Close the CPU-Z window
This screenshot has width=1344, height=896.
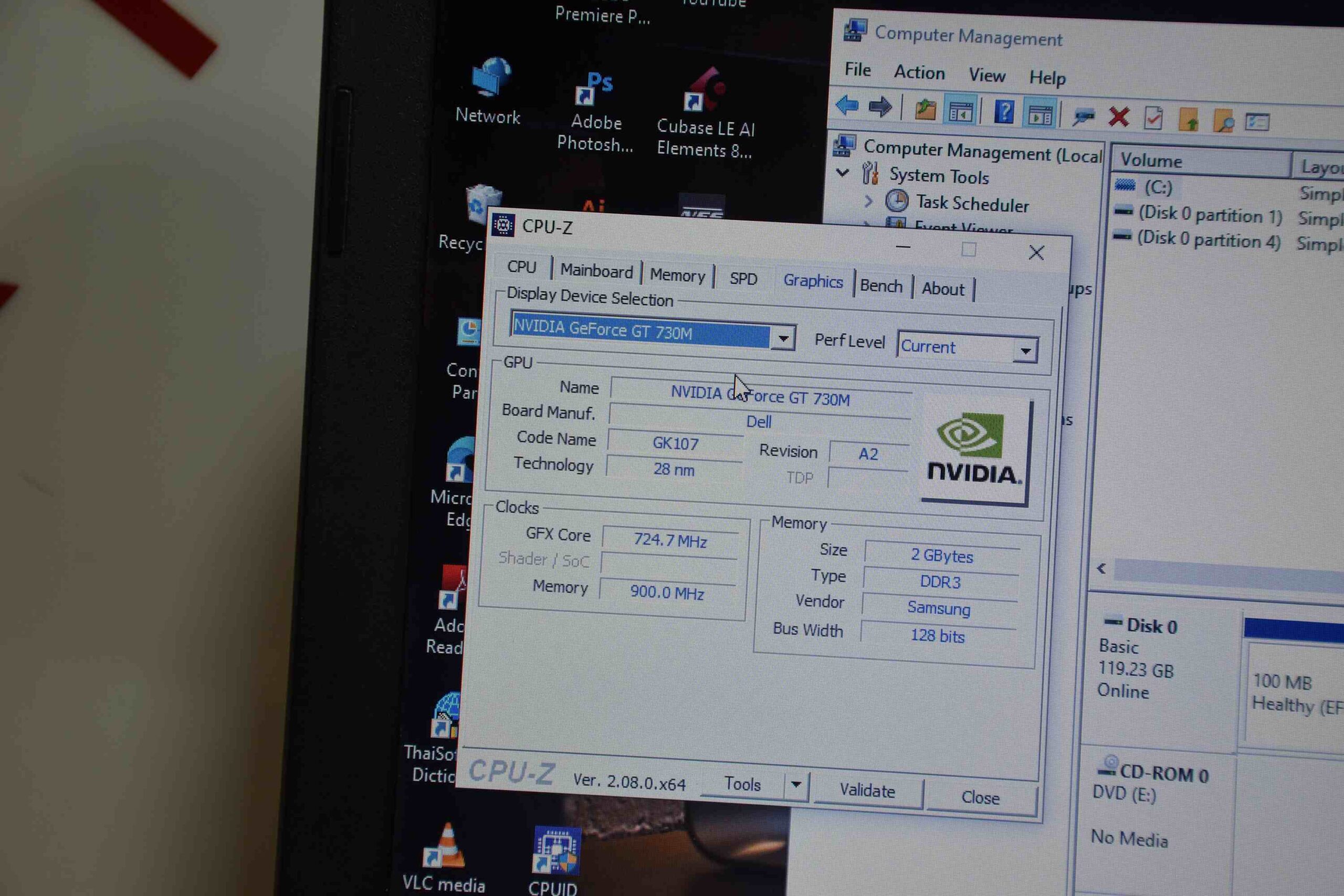1036,252
